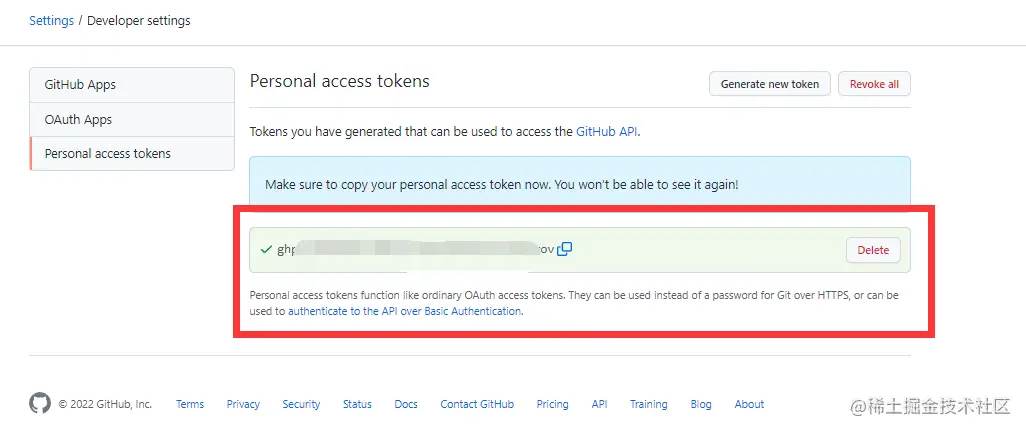Open the Status footer link
The image size is (1026, 432).
coord(357,404)
